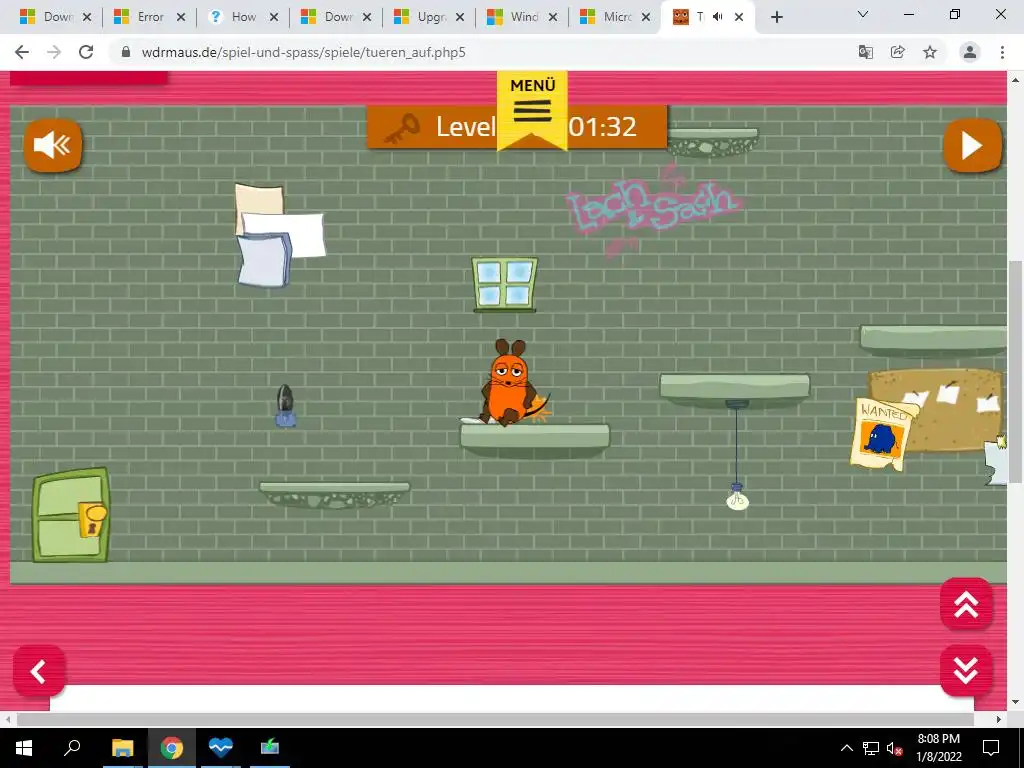Click the WANTED elephant poster
The image size is (1024, 768).
(x=883, y=434)
